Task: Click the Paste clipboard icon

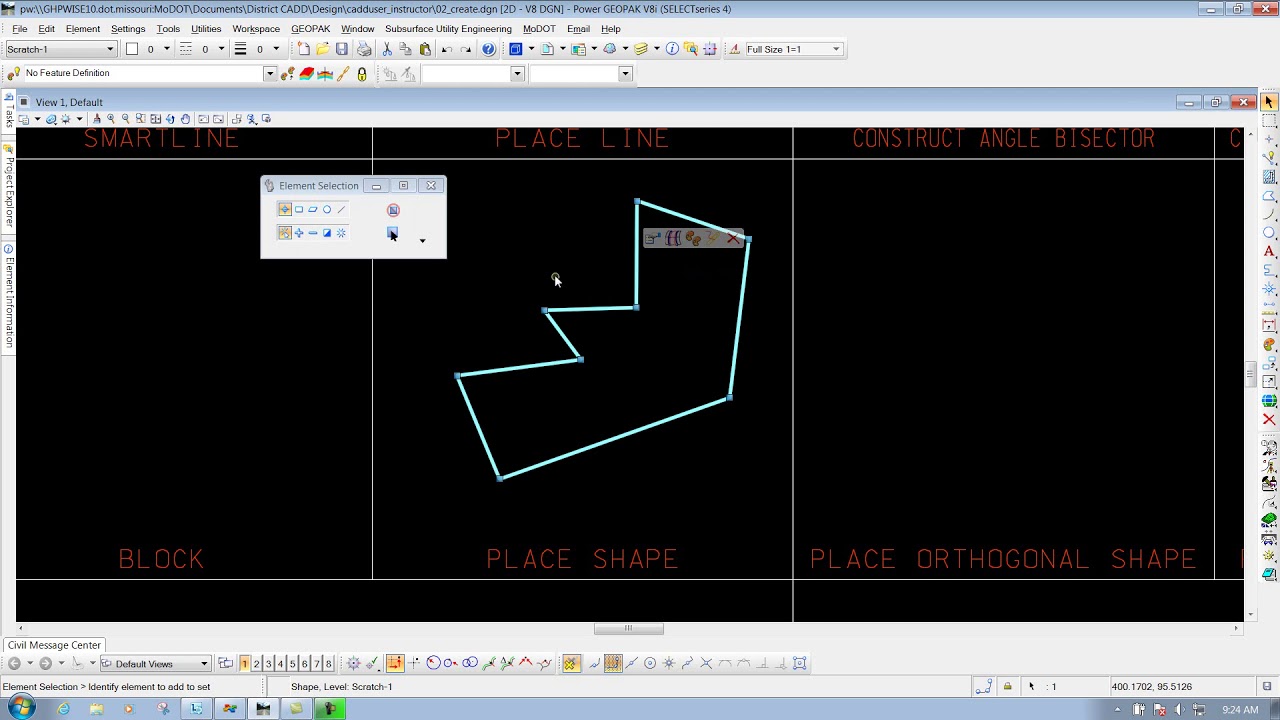Action: pyautogui.click(x=426, y=49)
